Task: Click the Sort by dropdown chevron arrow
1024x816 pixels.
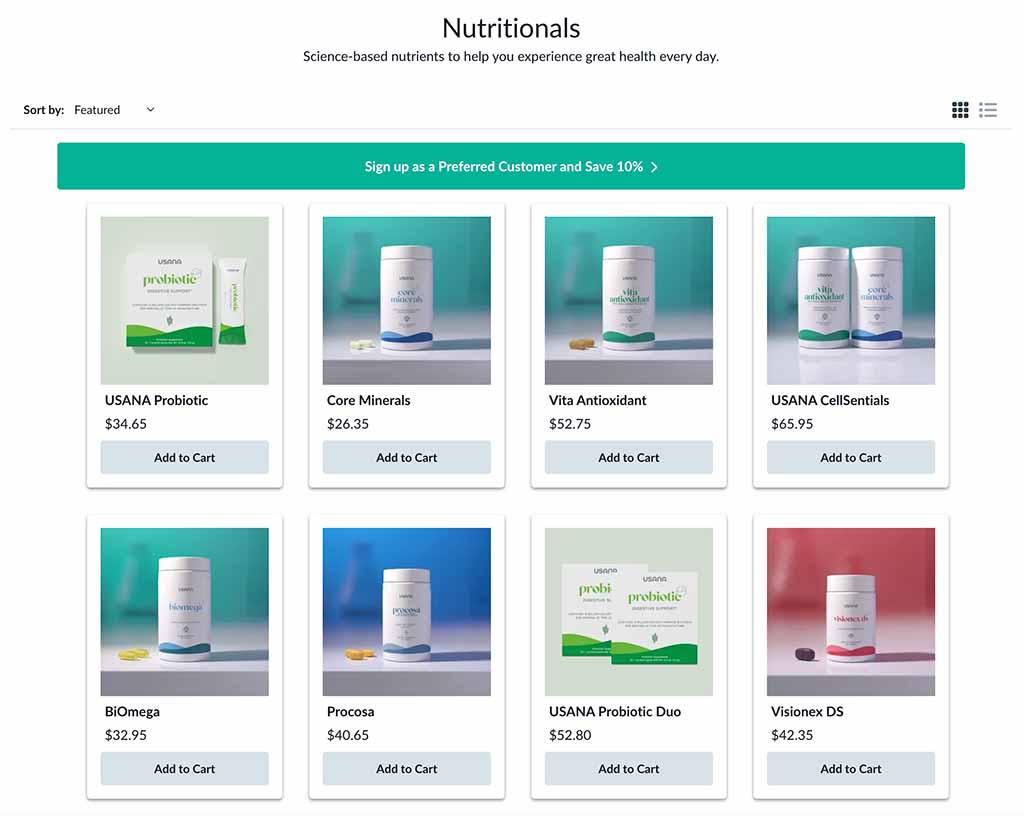Action: (x=150, y=110)
